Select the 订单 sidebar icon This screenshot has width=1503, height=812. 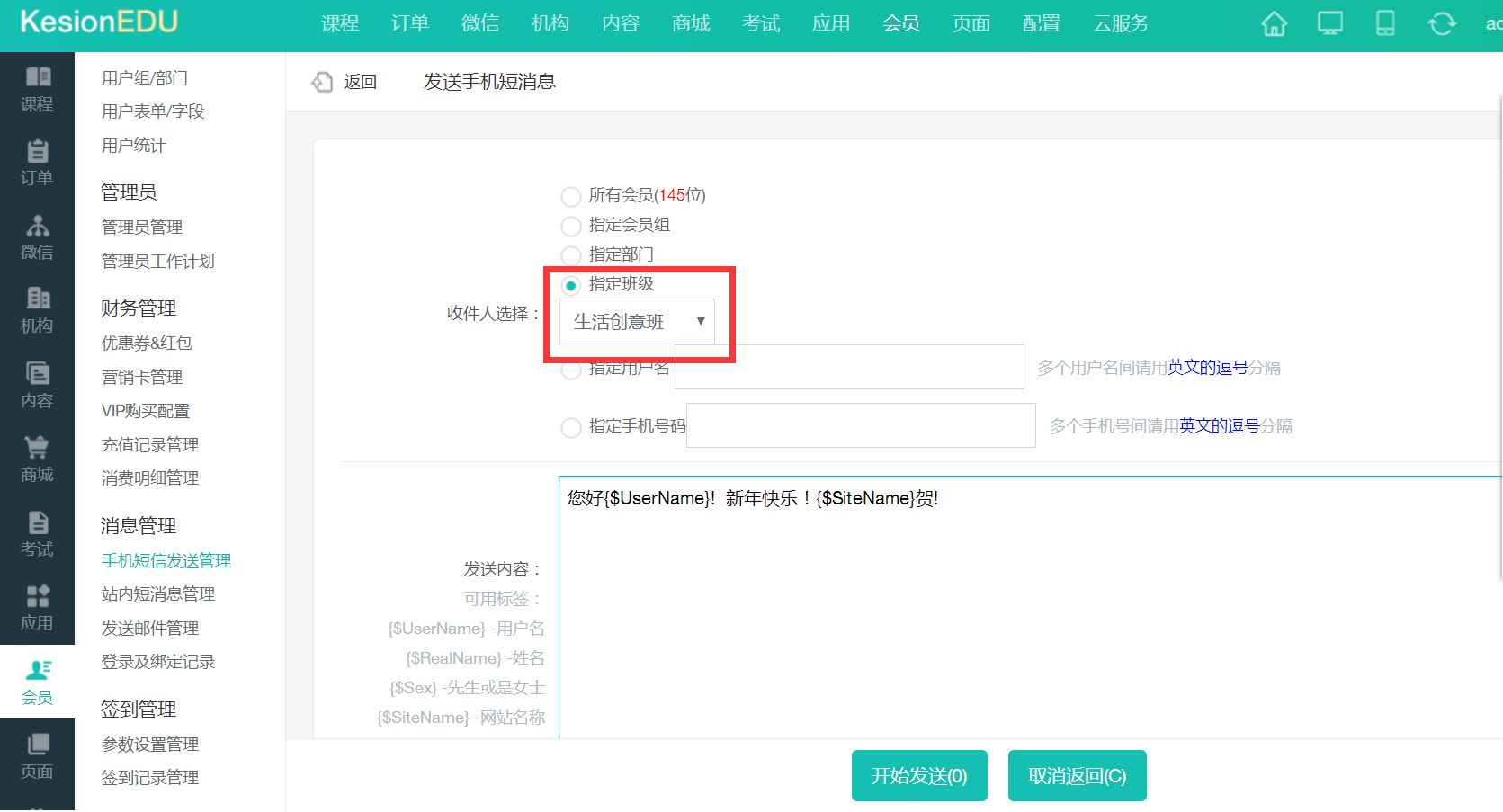[x=37, y=162]
